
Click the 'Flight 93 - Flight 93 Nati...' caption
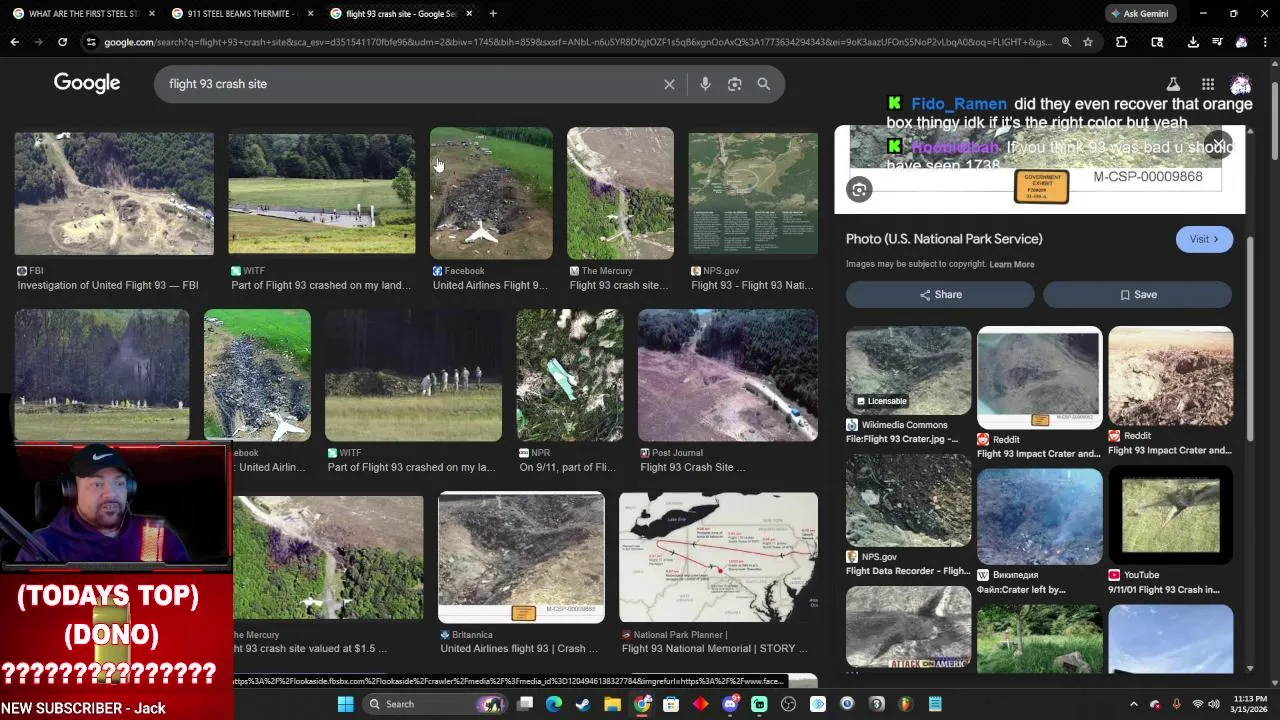(x=752, y=285)
